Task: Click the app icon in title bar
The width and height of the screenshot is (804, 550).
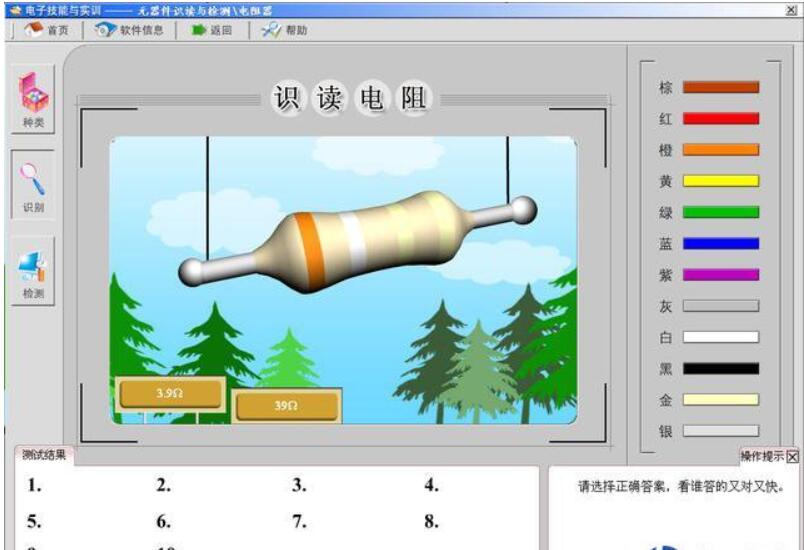Action: point(15,10)
